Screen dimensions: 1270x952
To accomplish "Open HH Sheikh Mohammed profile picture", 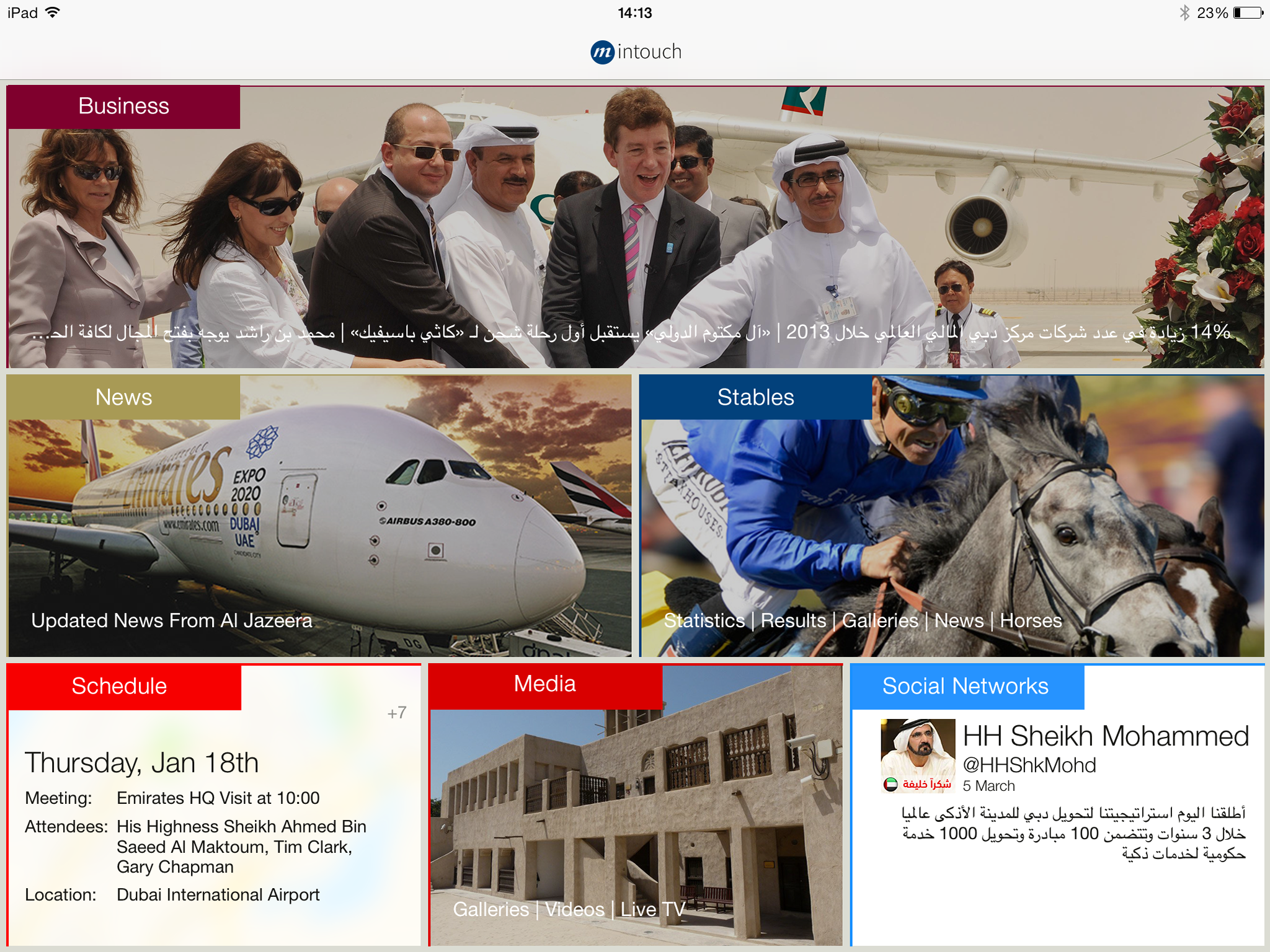I will [918, 756].
